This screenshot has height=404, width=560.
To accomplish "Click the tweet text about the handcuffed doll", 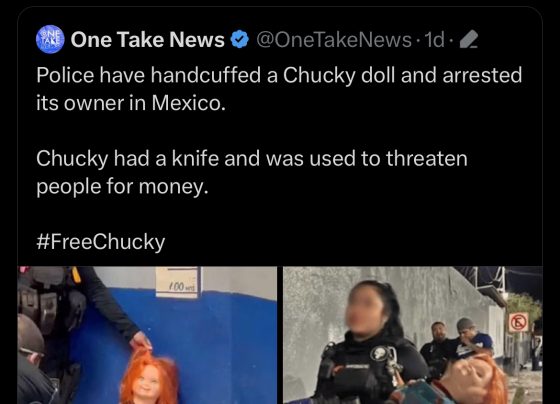I will [x=279, y=89].
